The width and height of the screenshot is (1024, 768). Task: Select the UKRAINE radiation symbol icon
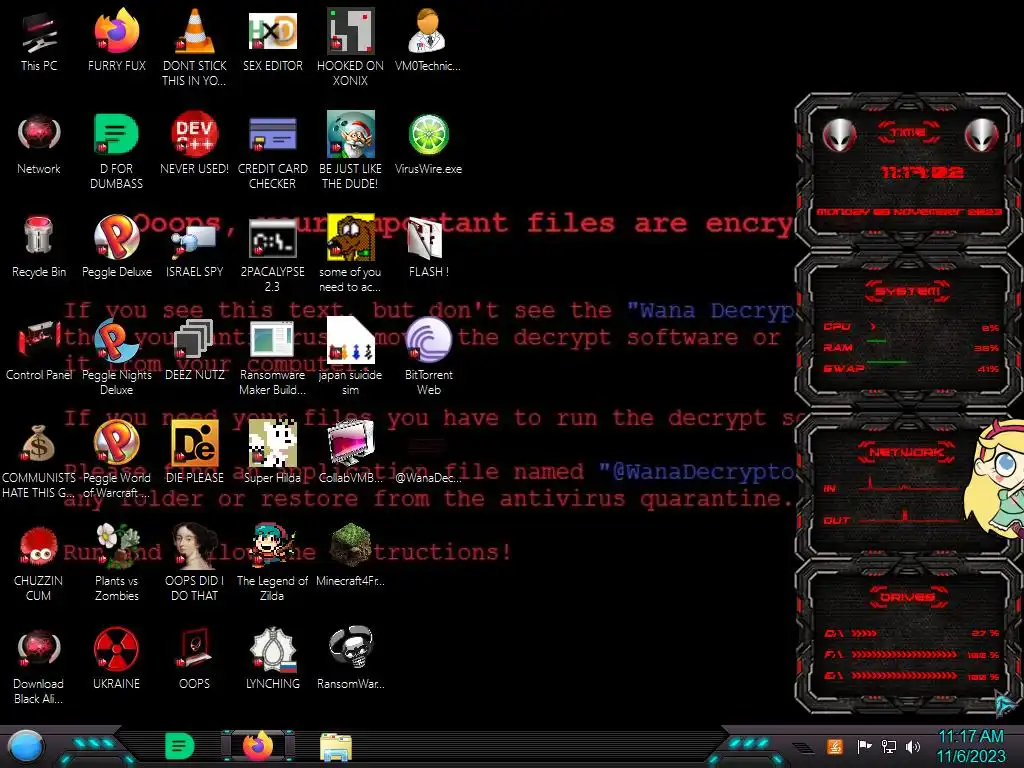[116, 649]
